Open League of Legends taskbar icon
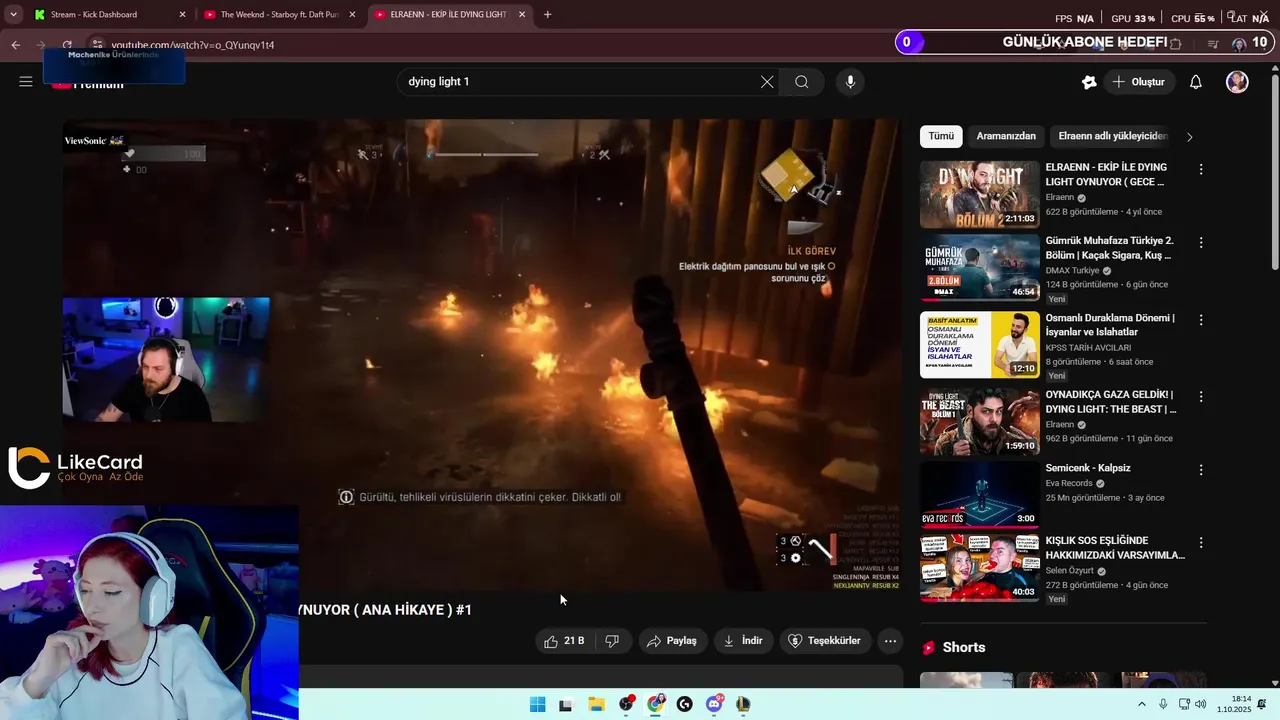The width and height of the screenshot is (1280, 720). 743,704
